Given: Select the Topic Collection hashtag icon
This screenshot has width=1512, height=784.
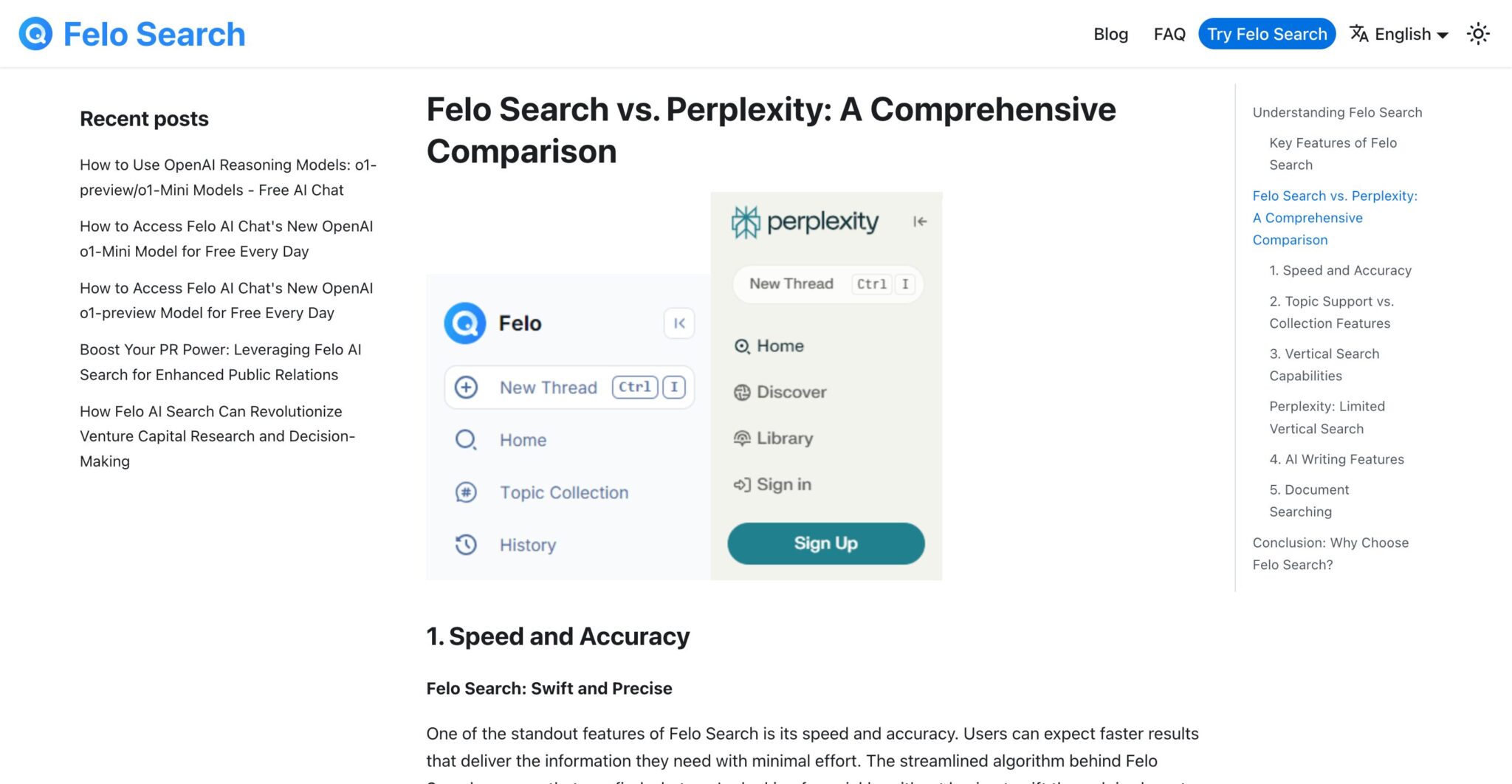Looking at the screenshot, I should click(466, 492).
